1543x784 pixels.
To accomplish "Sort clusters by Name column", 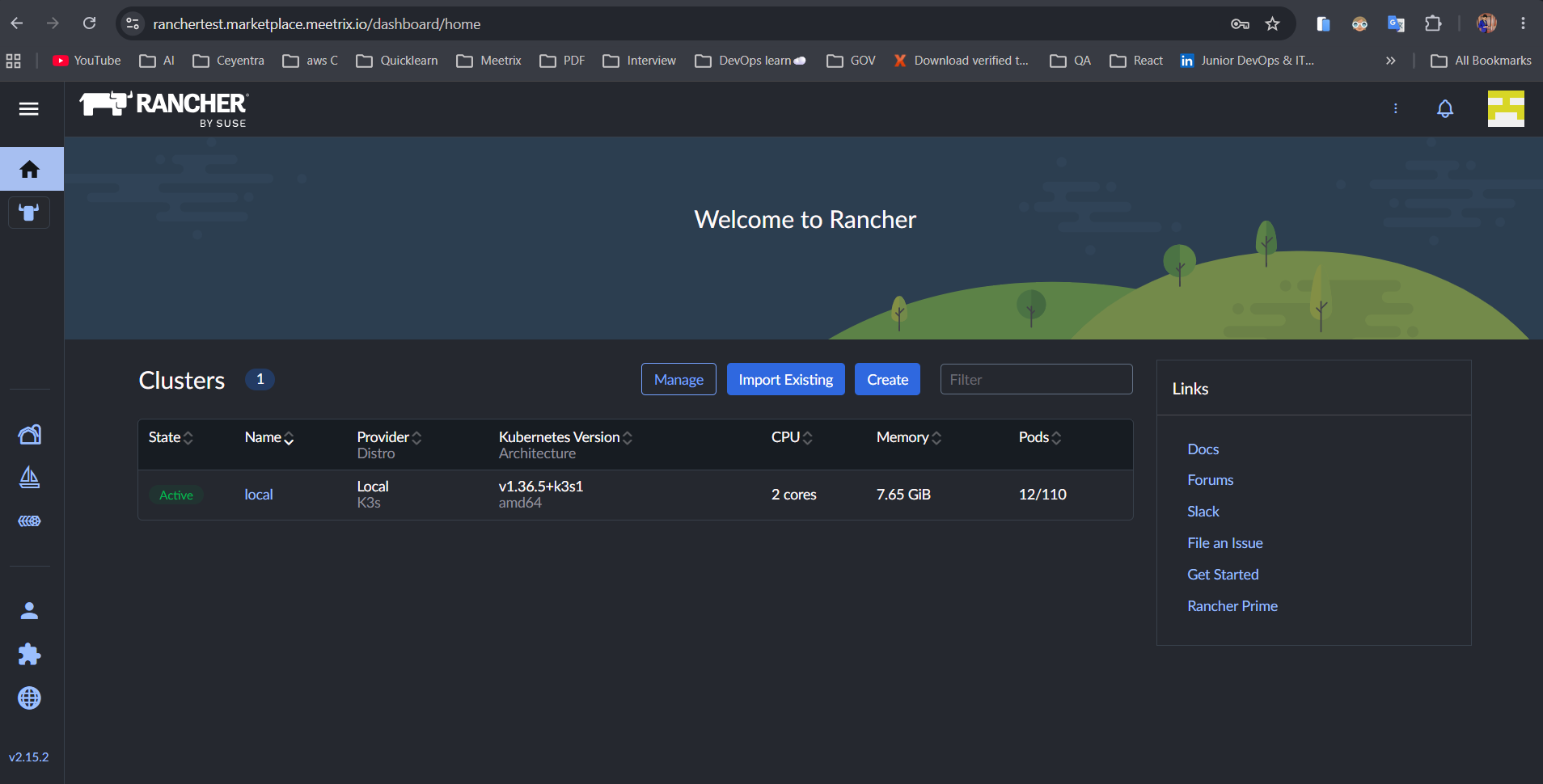I will (x=269, y=437).
